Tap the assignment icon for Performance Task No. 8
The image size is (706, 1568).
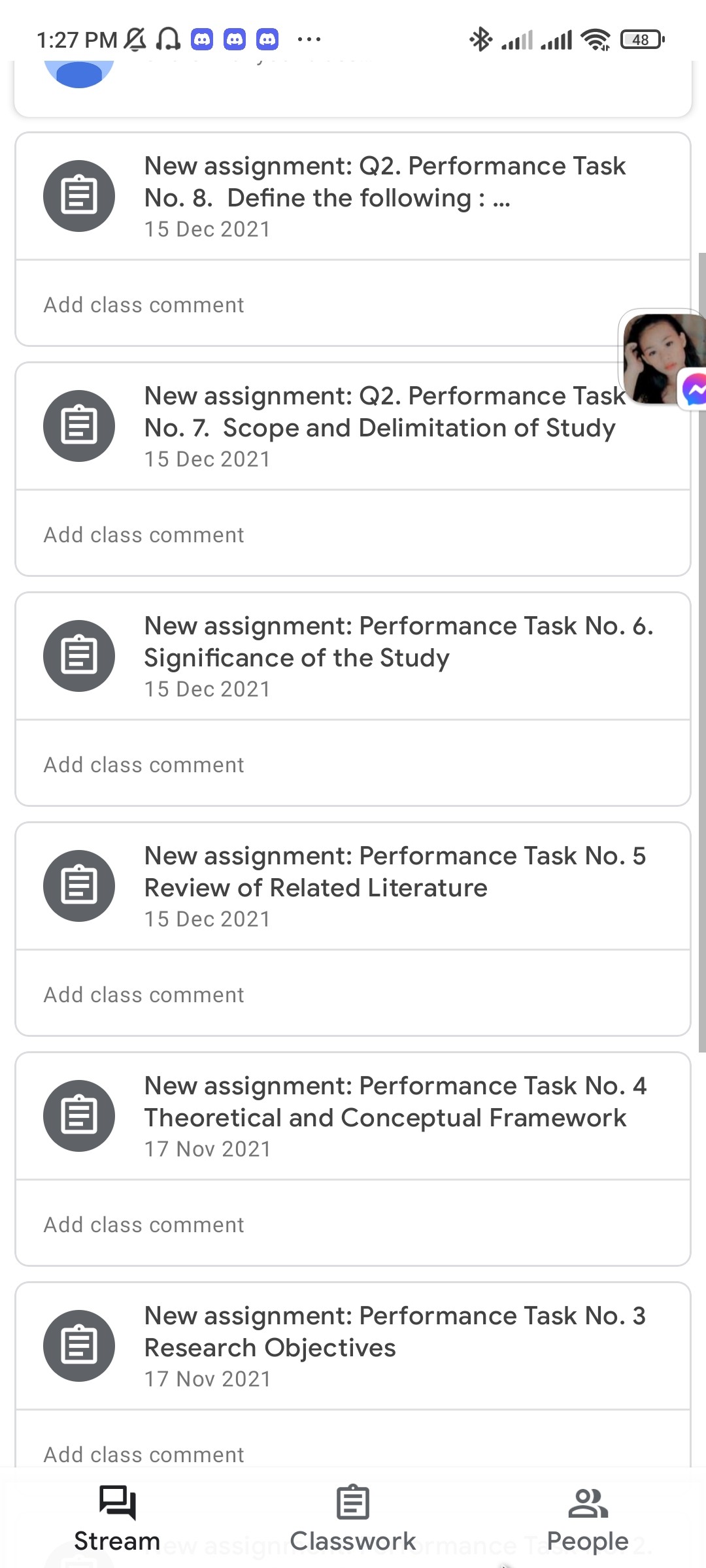pyautogui.click(x=79, y=196)
